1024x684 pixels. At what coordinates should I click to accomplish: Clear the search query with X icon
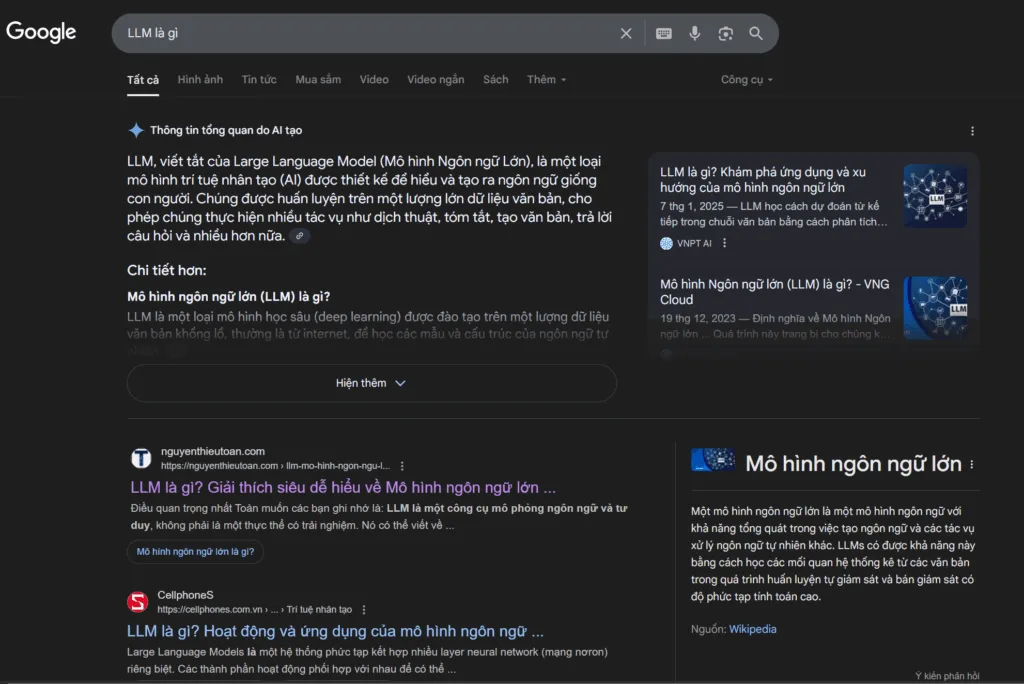tap(626, 33)
